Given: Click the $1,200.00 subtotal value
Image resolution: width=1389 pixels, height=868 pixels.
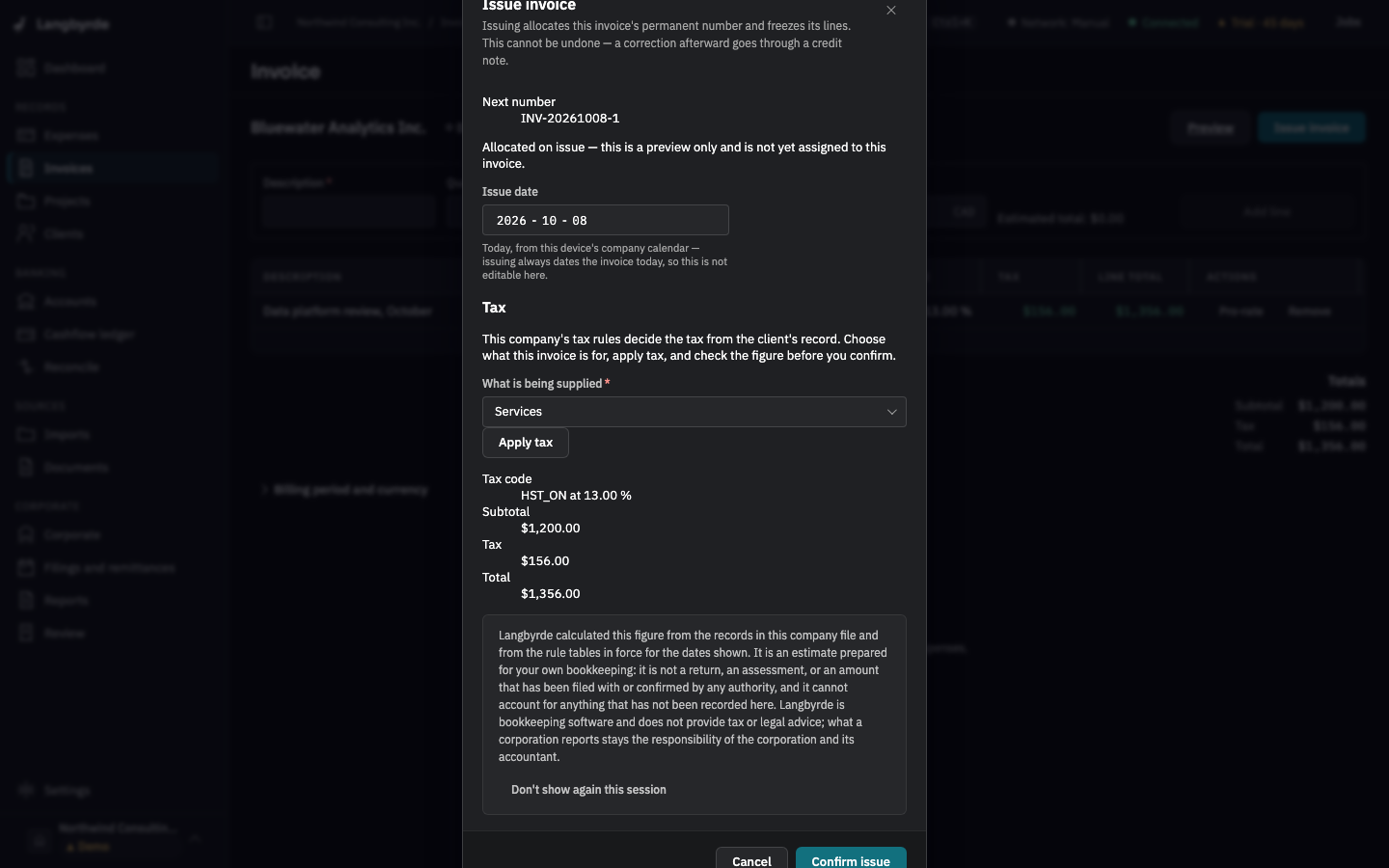Looking at the screenshot, I should tap(551, 528).
